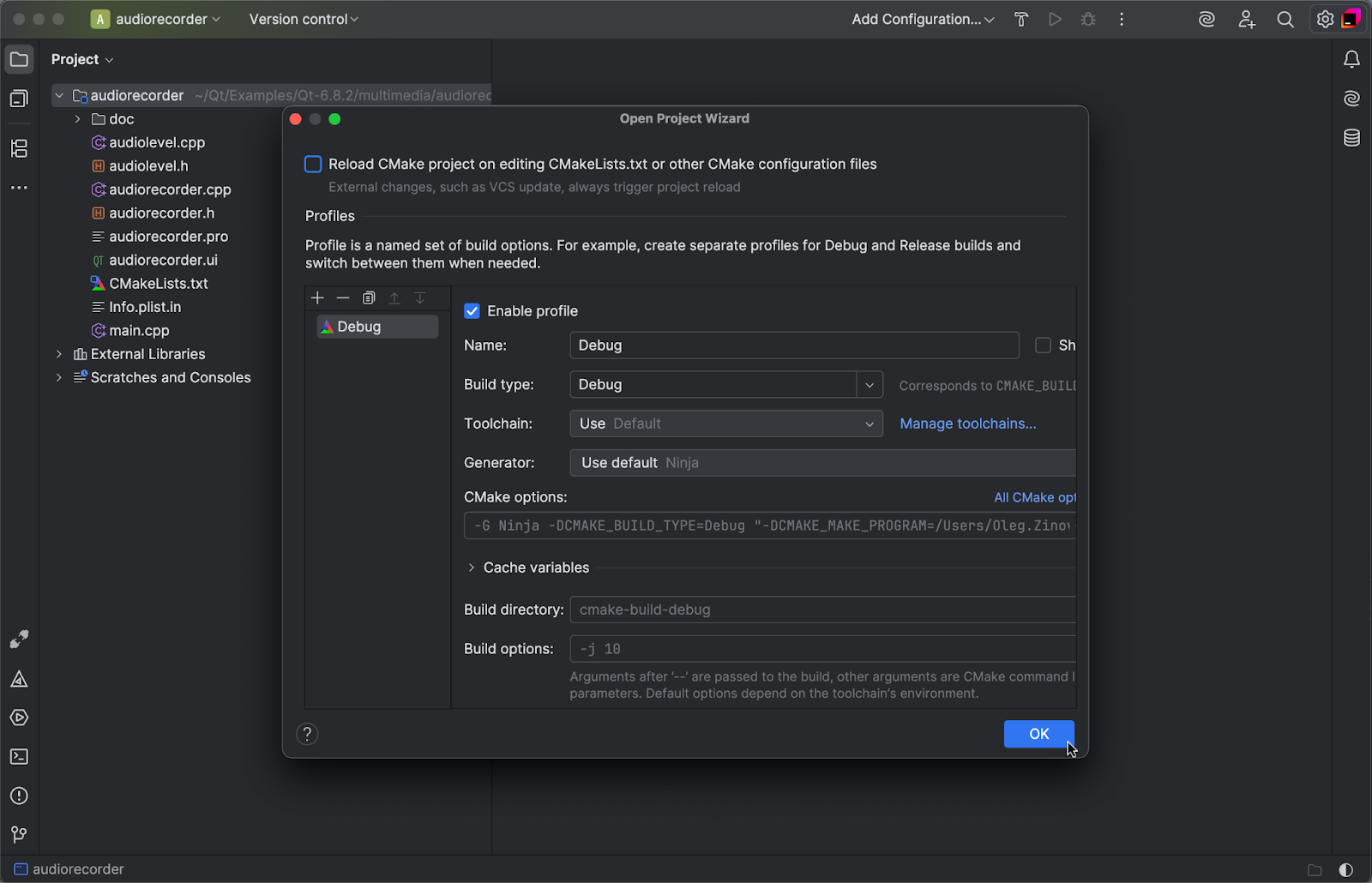
Task: Open the Build type dropdown
Action: (x=870, y=385)
